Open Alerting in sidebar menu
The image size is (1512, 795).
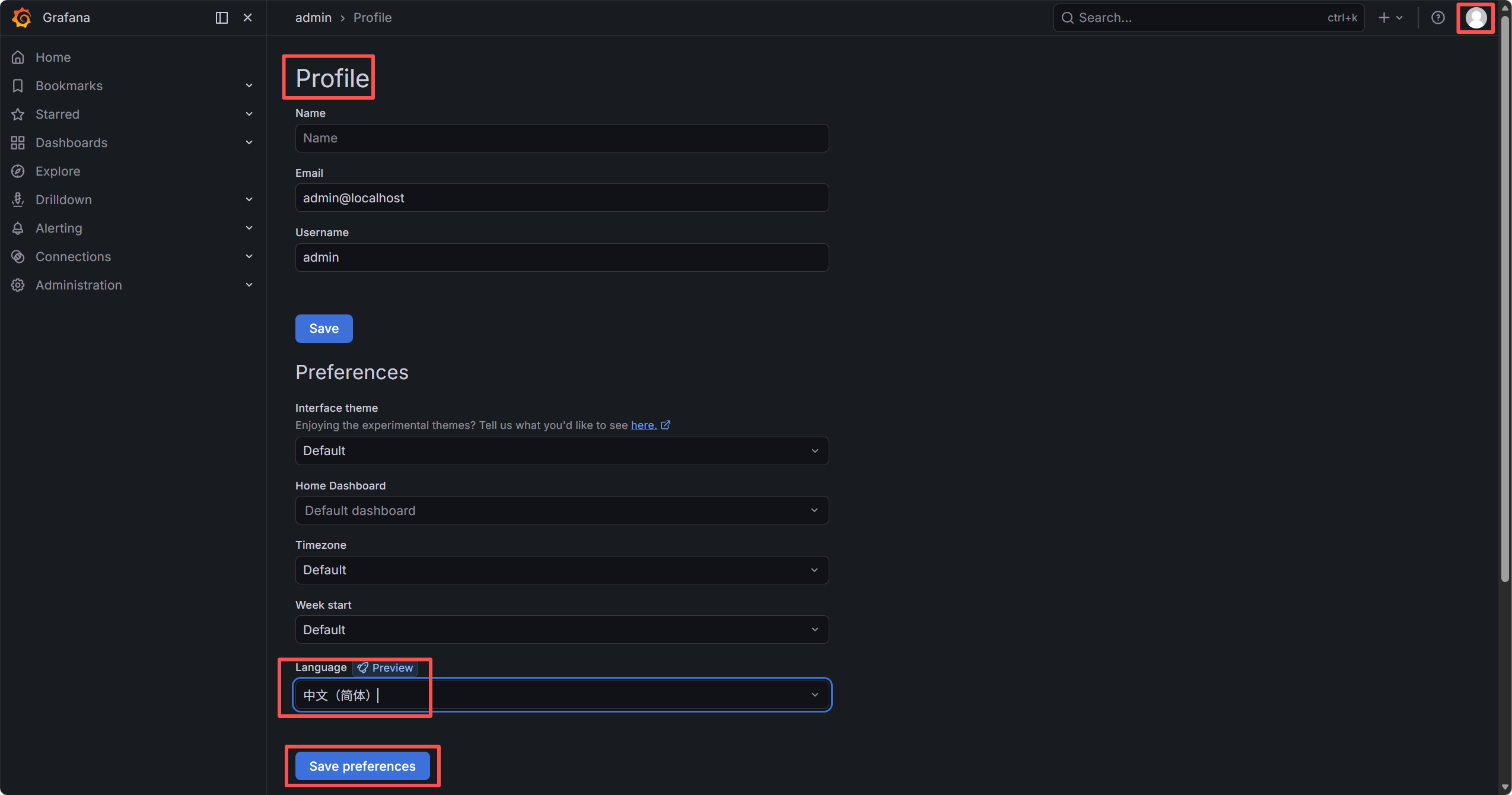pos(59,228)
